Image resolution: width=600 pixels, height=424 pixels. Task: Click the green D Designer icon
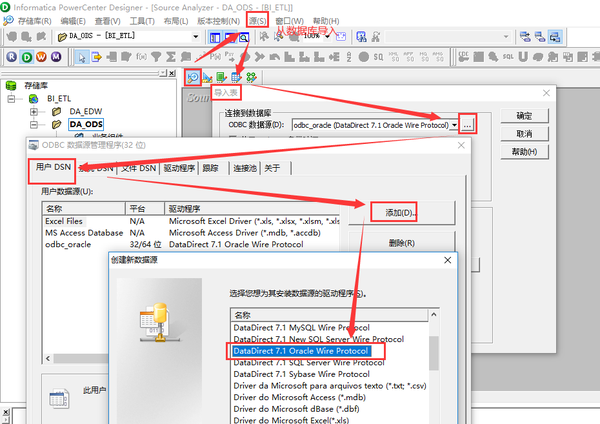point(26,57)
